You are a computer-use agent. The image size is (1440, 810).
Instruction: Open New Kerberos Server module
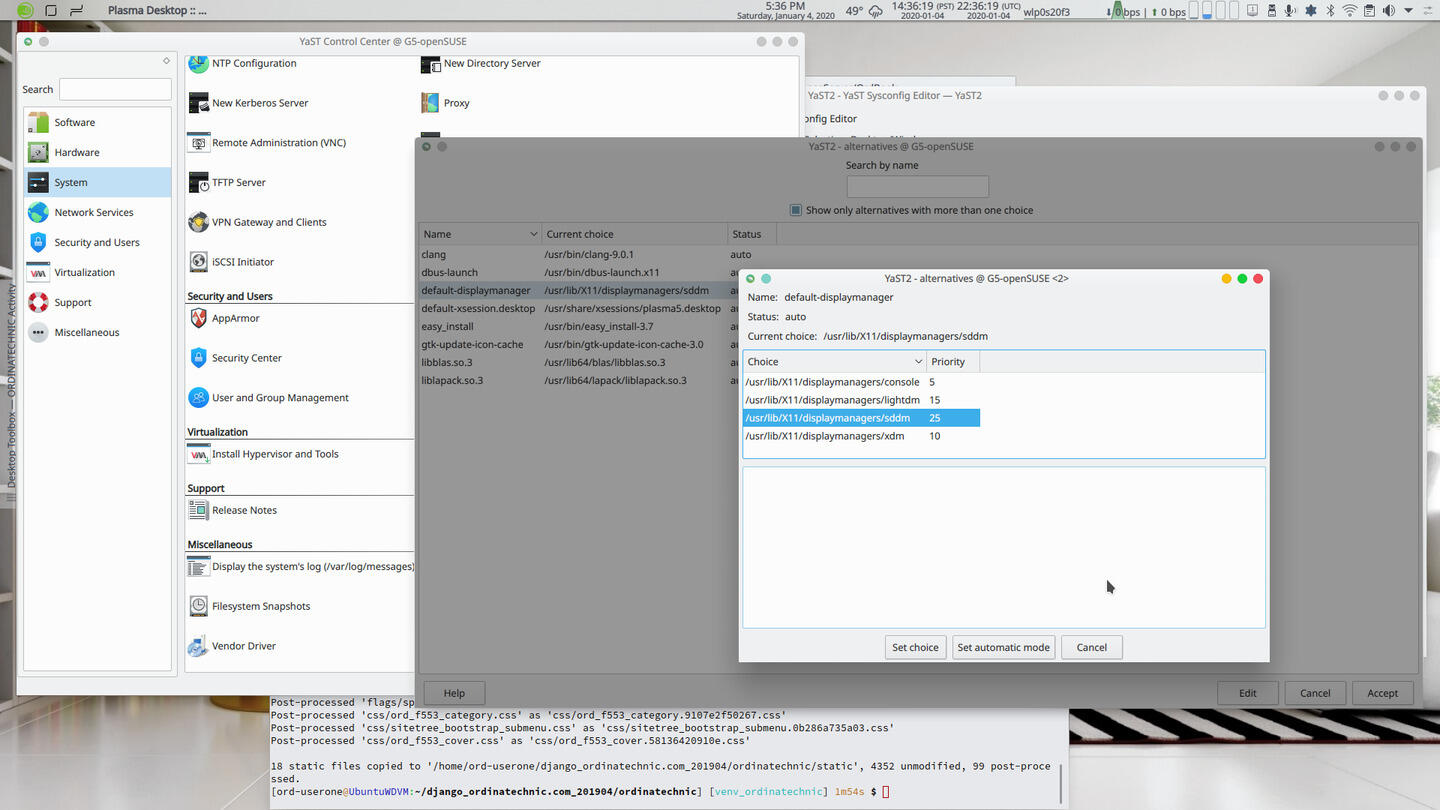(x=248, y=103)
